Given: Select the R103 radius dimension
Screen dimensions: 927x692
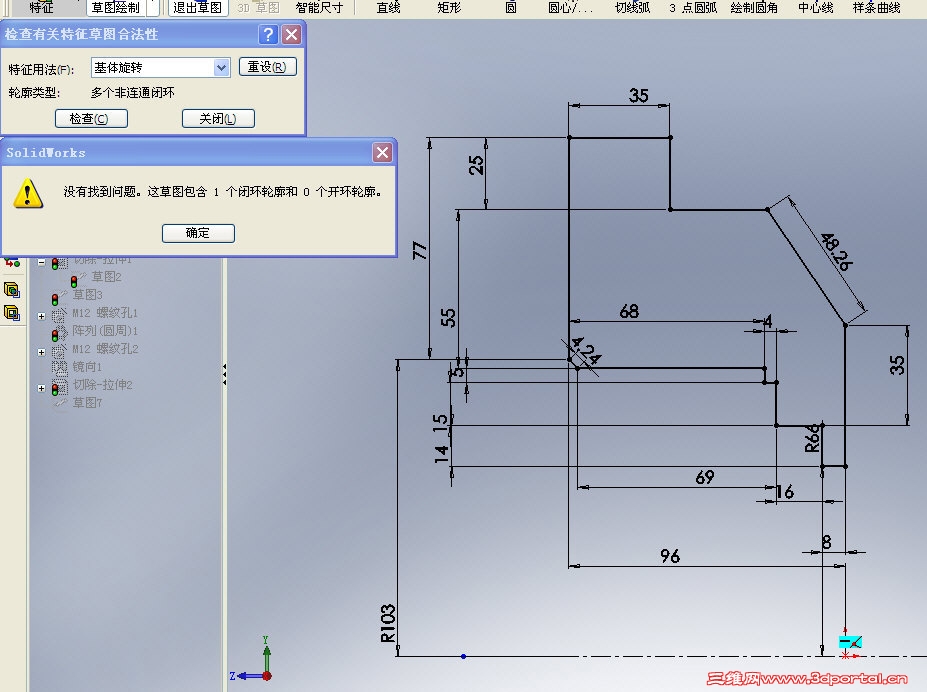Looking at the screenshot, I should pos(388,623).
